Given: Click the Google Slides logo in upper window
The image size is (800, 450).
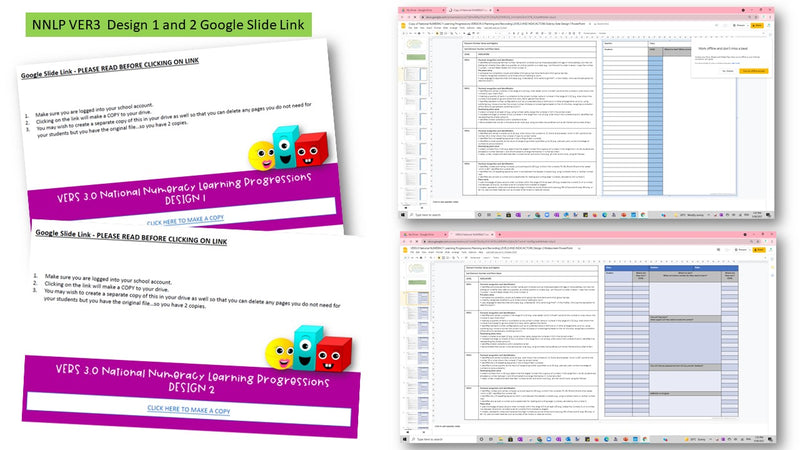Looking at the screenshot, I should click(x=403, y=26).
